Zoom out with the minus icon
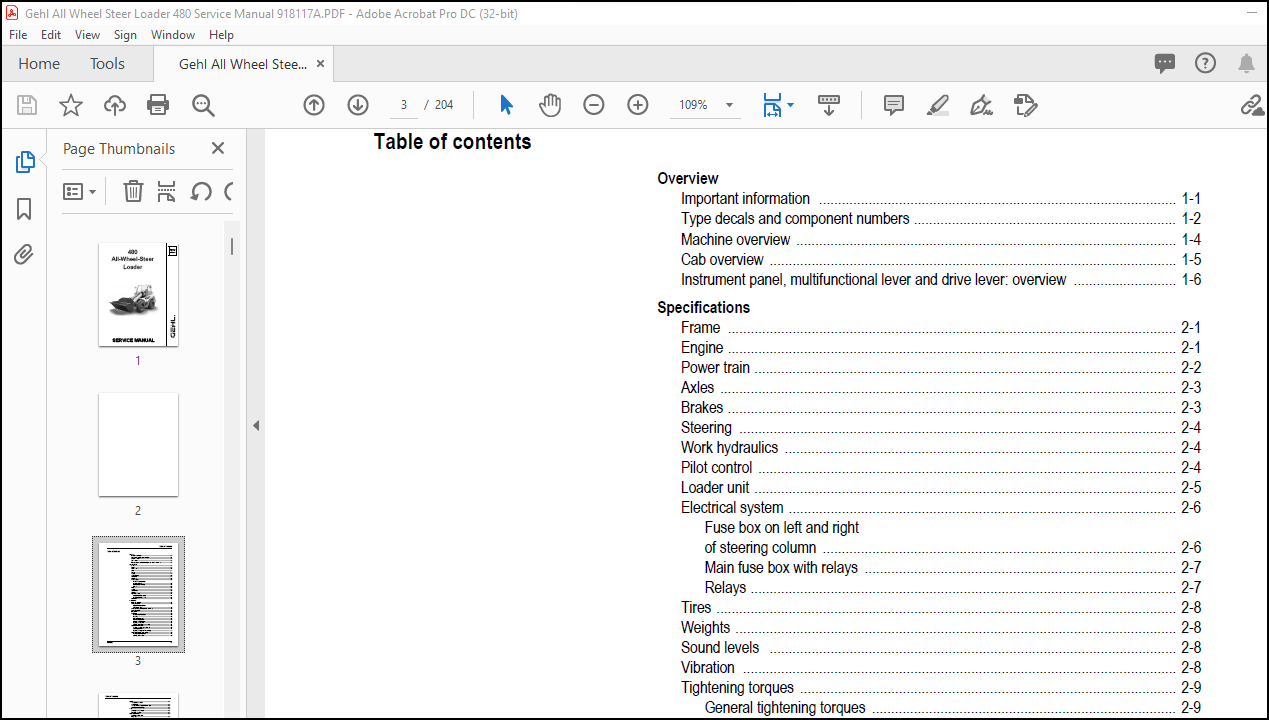This screenshot has width=1269, height=720. pyautogui.click(x=594, y=105)
